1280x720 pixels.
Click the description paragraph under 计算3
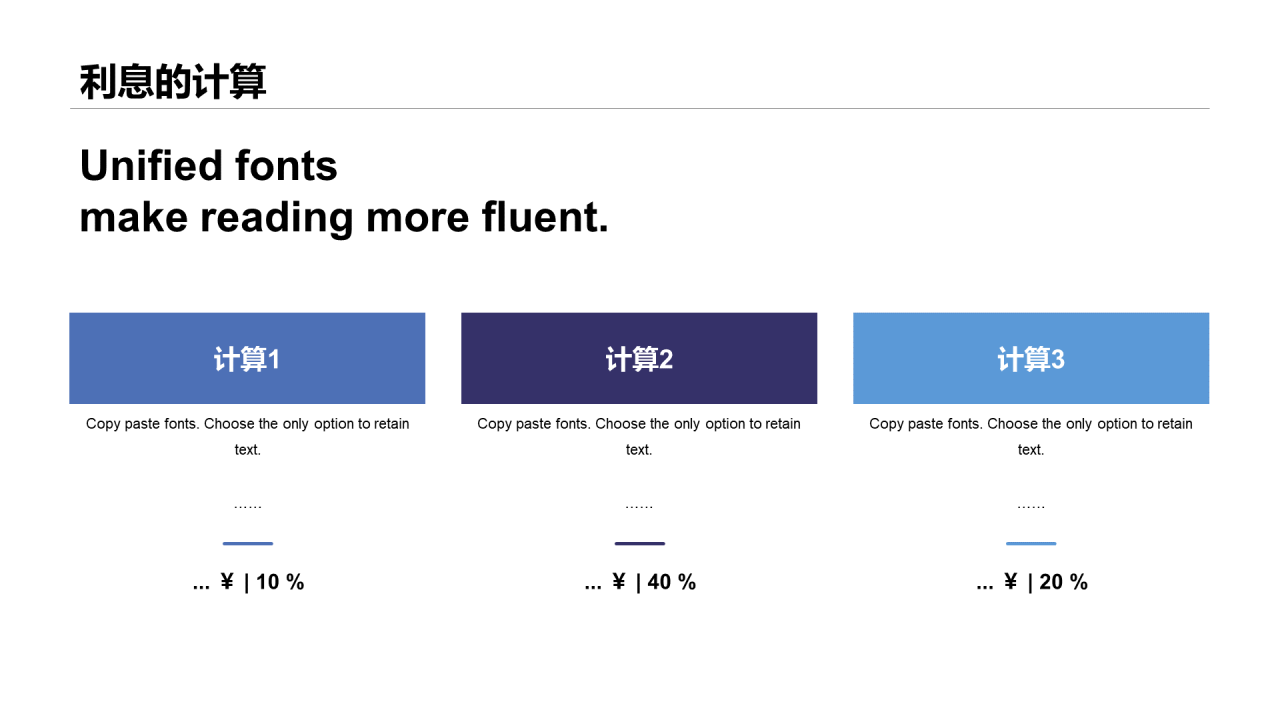point(1031,436)
